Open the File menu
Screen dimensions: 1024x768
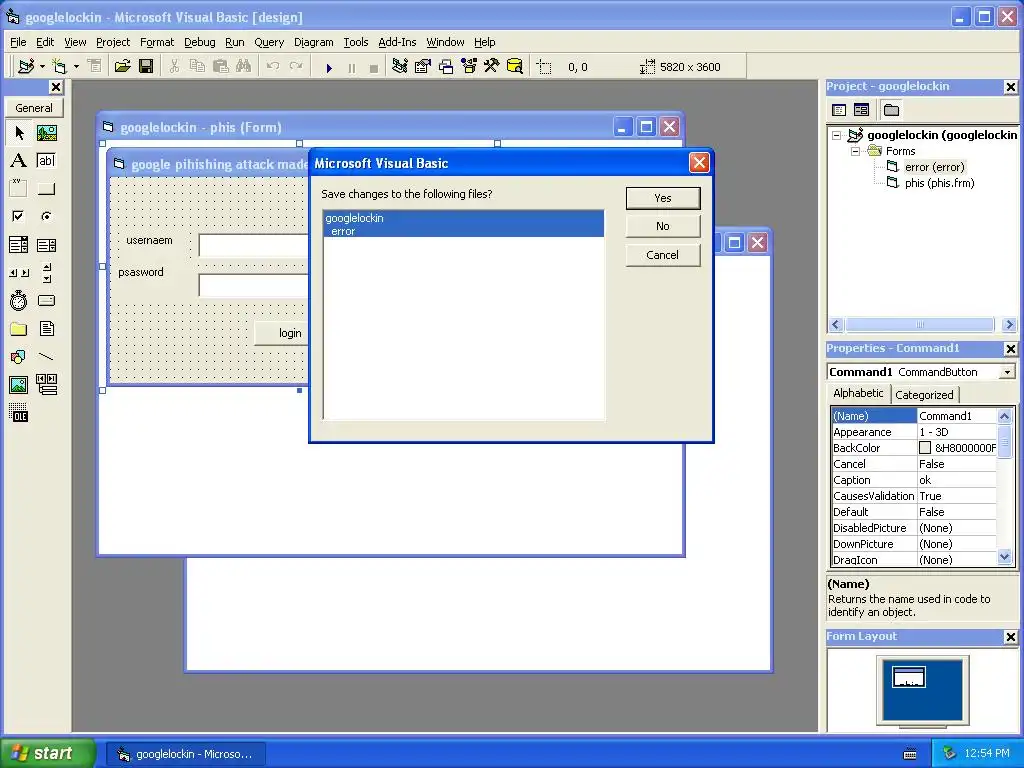(x=18, y=42)
